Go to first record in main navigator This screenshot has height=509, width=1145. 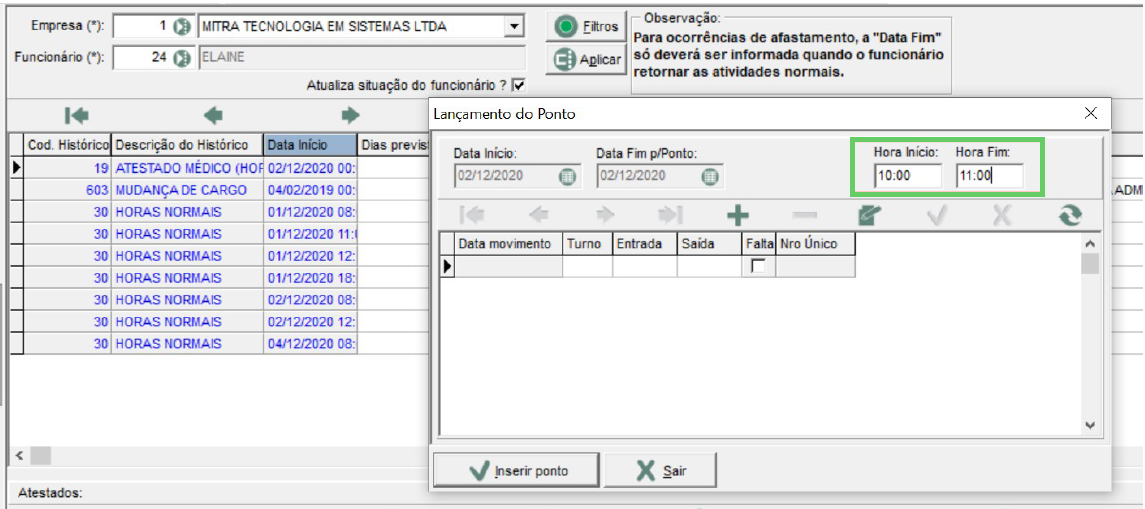click(x=77, y=115)
